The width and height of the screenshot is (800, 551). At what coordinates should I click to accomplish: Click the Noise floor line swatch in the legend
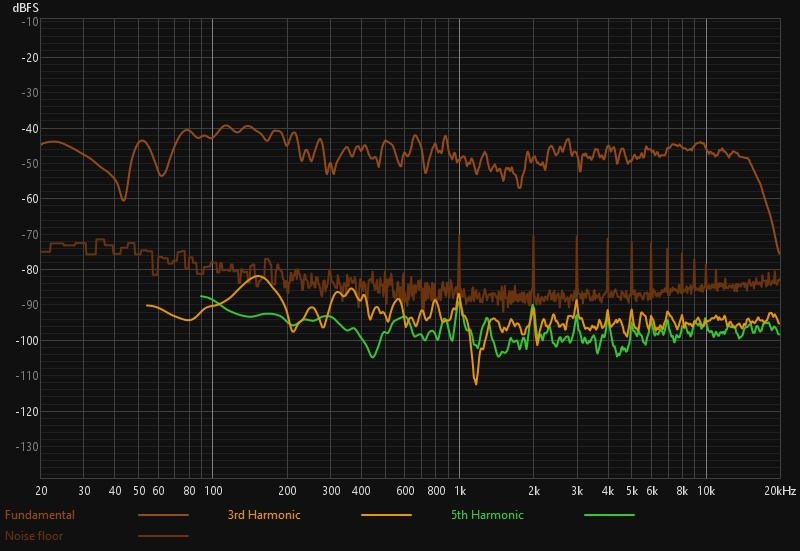coord(164,535)
